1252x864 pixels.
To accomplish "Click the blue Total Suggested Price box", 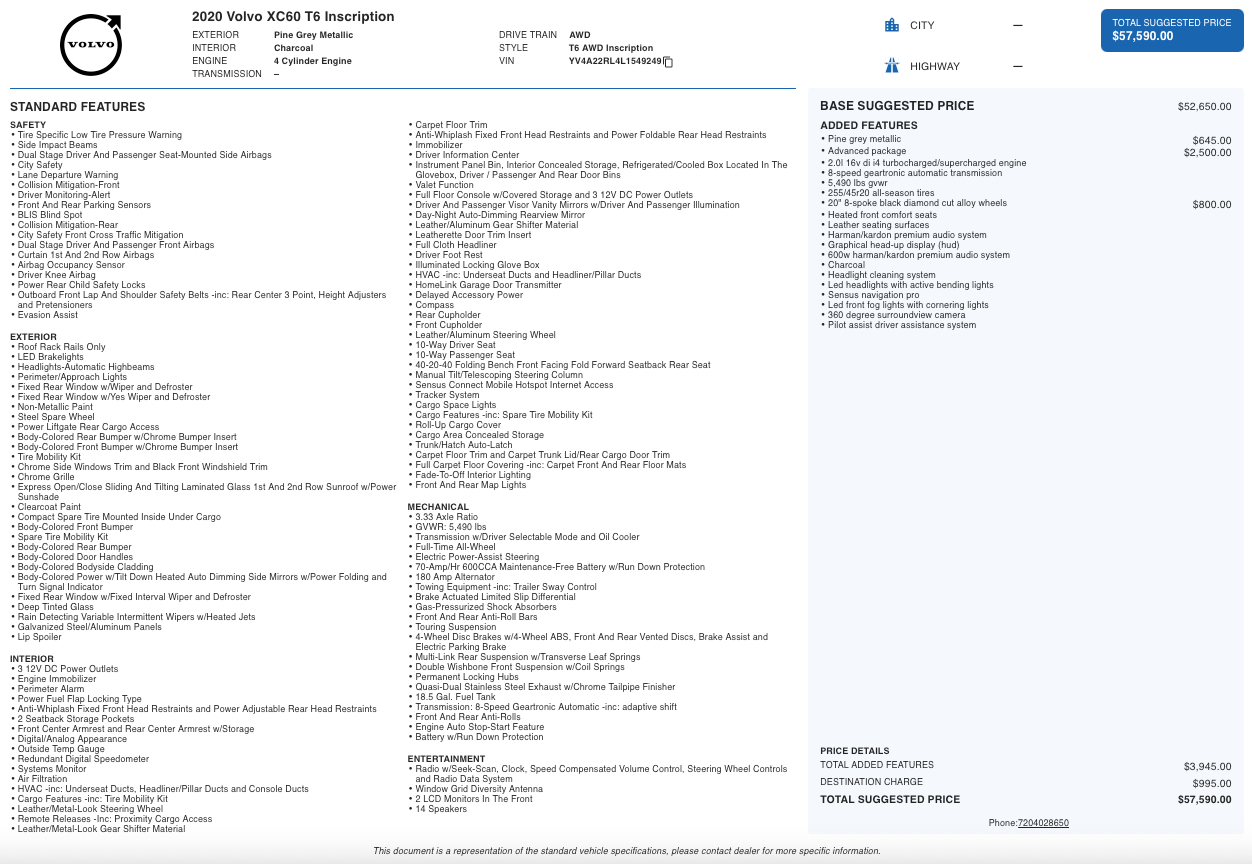I will (1171, 30).
